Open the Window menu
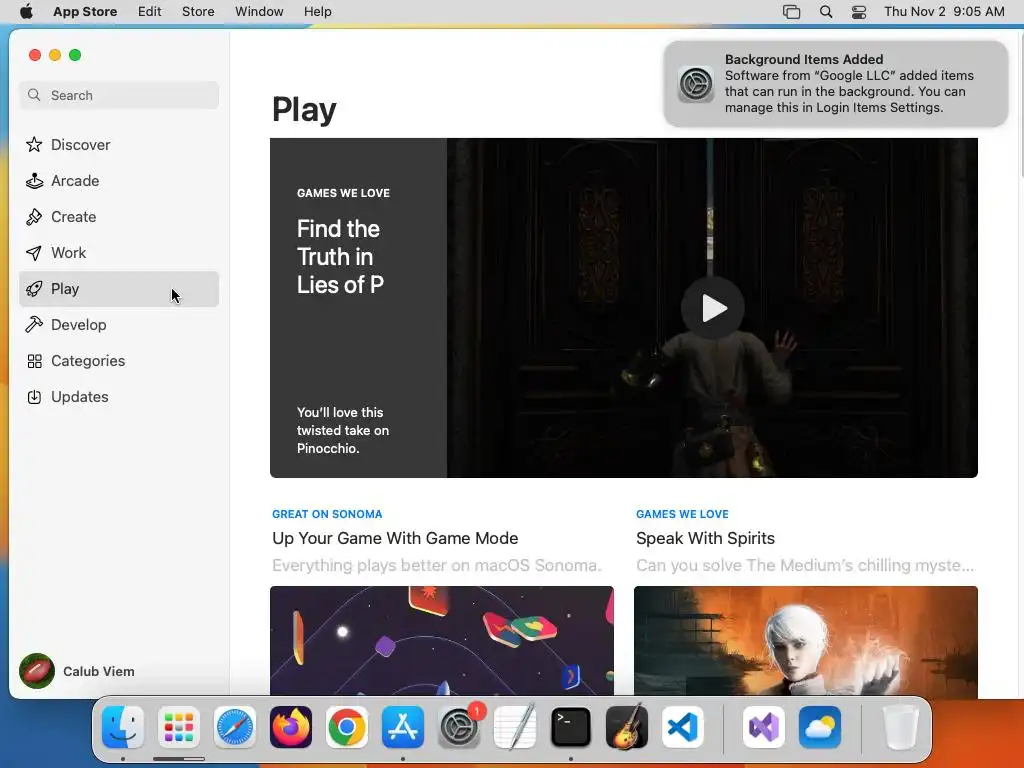The image size is (1024, 768). pos(259,11)
